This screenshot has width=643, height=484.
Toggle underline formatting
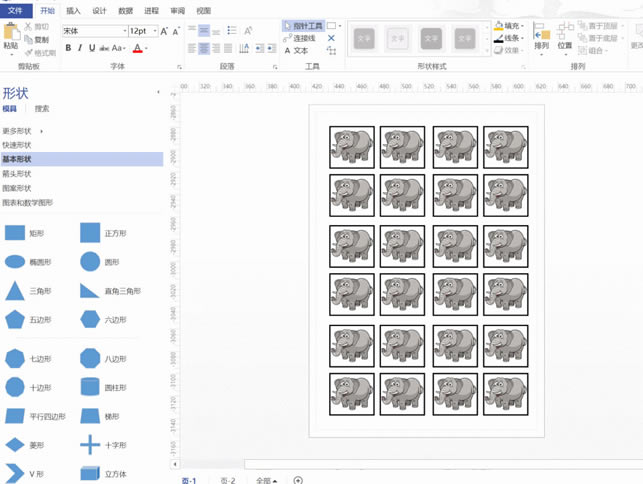[92, 48]
